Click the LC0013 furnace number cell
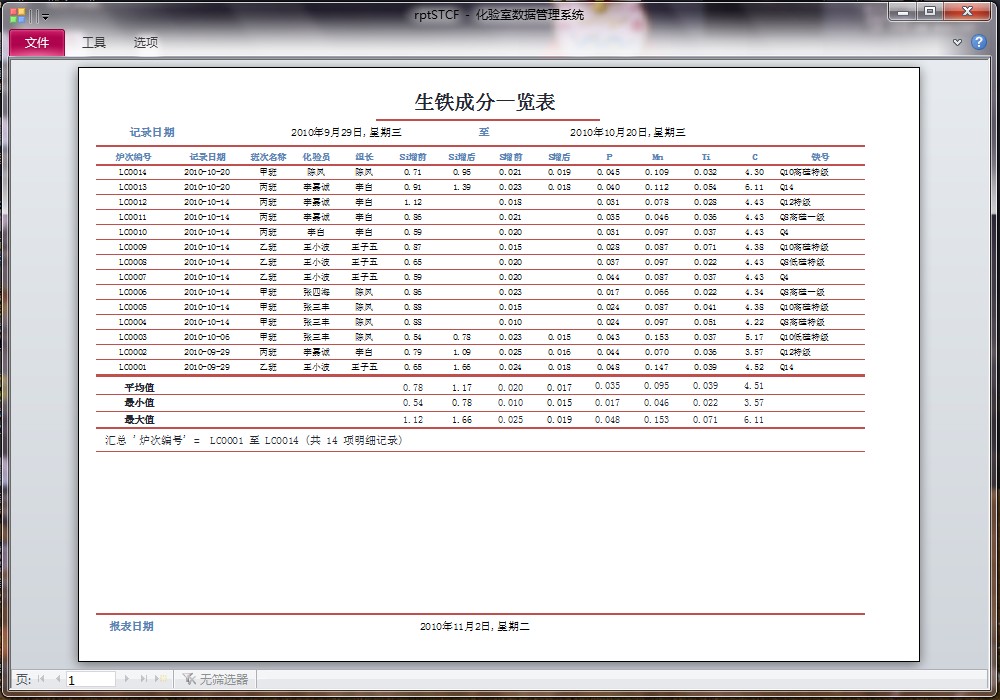The height and width of the screenshot is (700, 1000). (x=133, y=187)
